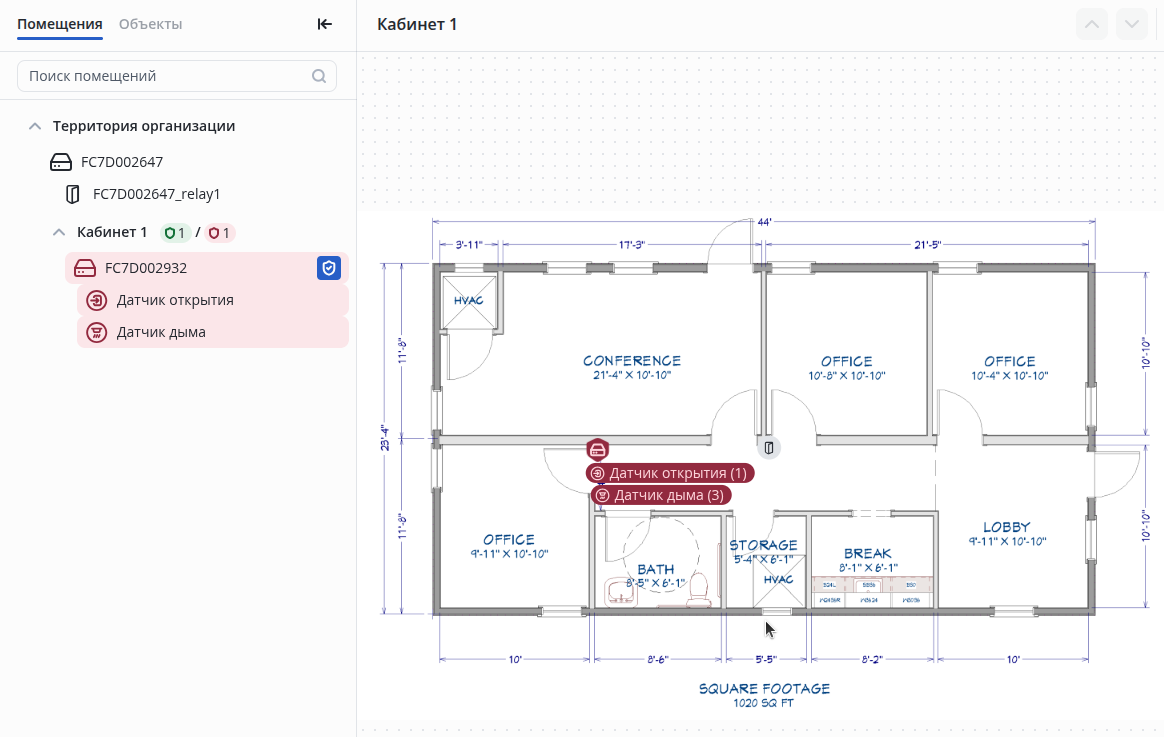The height and width of the screenshot is (737, 1164).
Task: Click the FC7D002647 device icon in tree
Action: coord(62,162)
